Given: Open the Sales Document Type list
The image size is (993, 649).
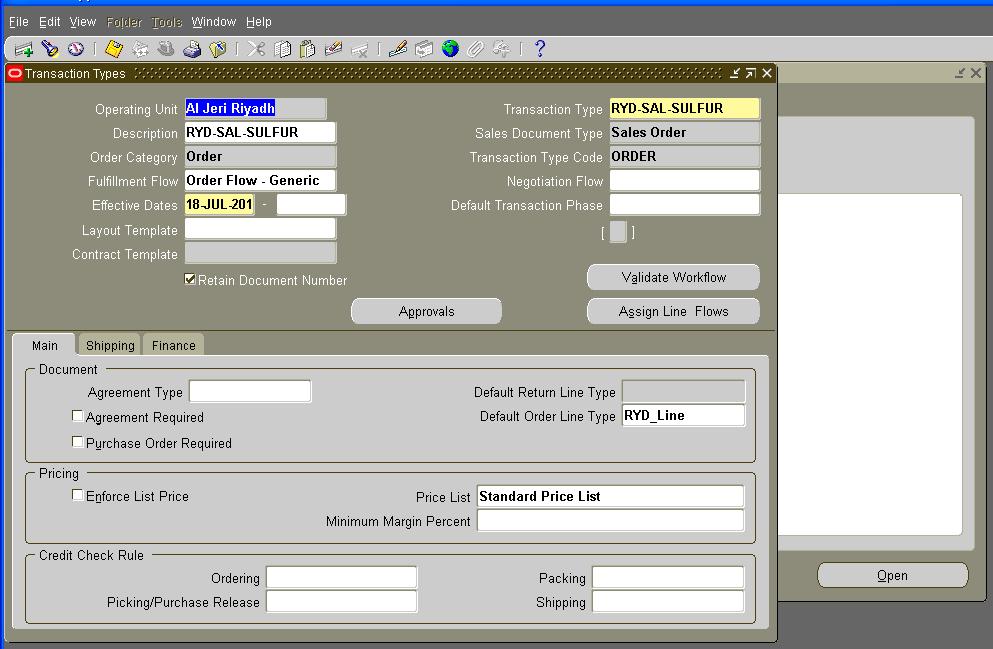Looking at the screenshot, I should click(x=684, y=132).
